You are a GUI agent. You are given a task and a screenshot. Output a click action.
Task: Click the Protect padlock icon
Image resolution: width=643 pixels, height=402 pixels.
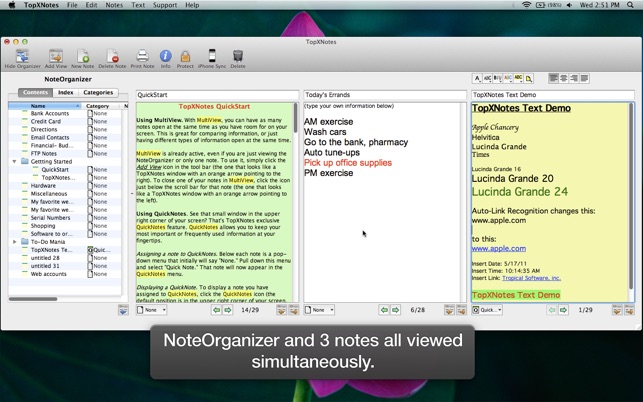(x=185, y=57)
